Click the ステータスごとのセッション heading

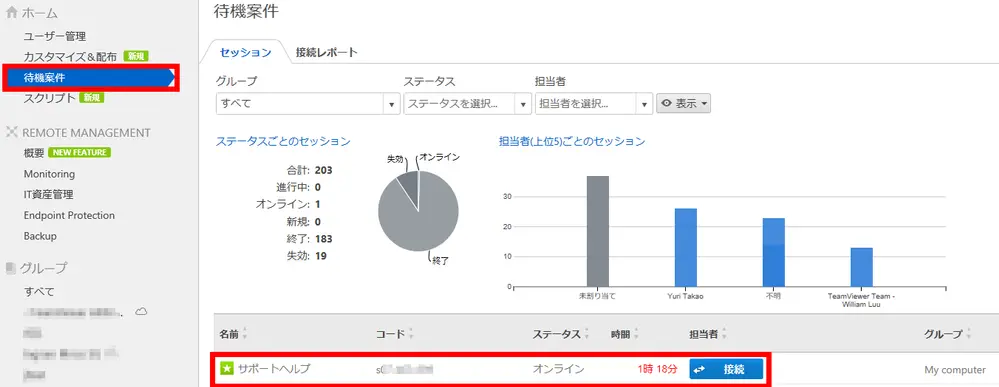283,142
